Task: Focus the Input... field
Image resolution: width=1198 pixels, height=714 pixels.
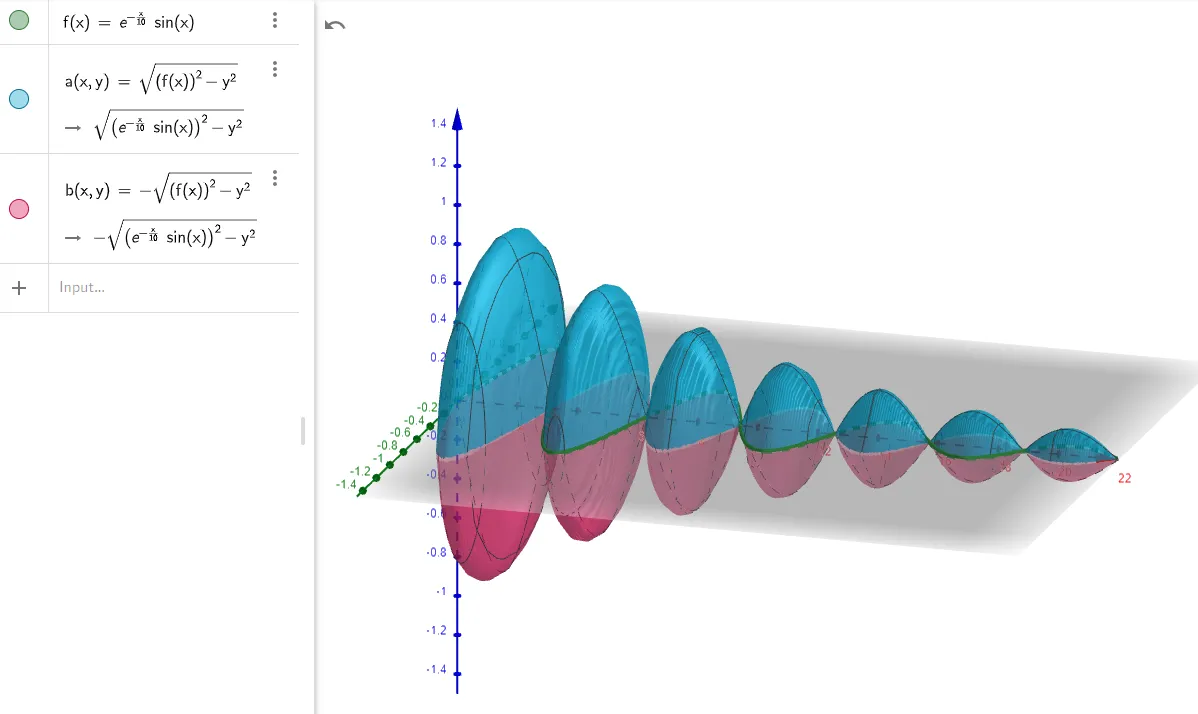Action: coord(173,288)
